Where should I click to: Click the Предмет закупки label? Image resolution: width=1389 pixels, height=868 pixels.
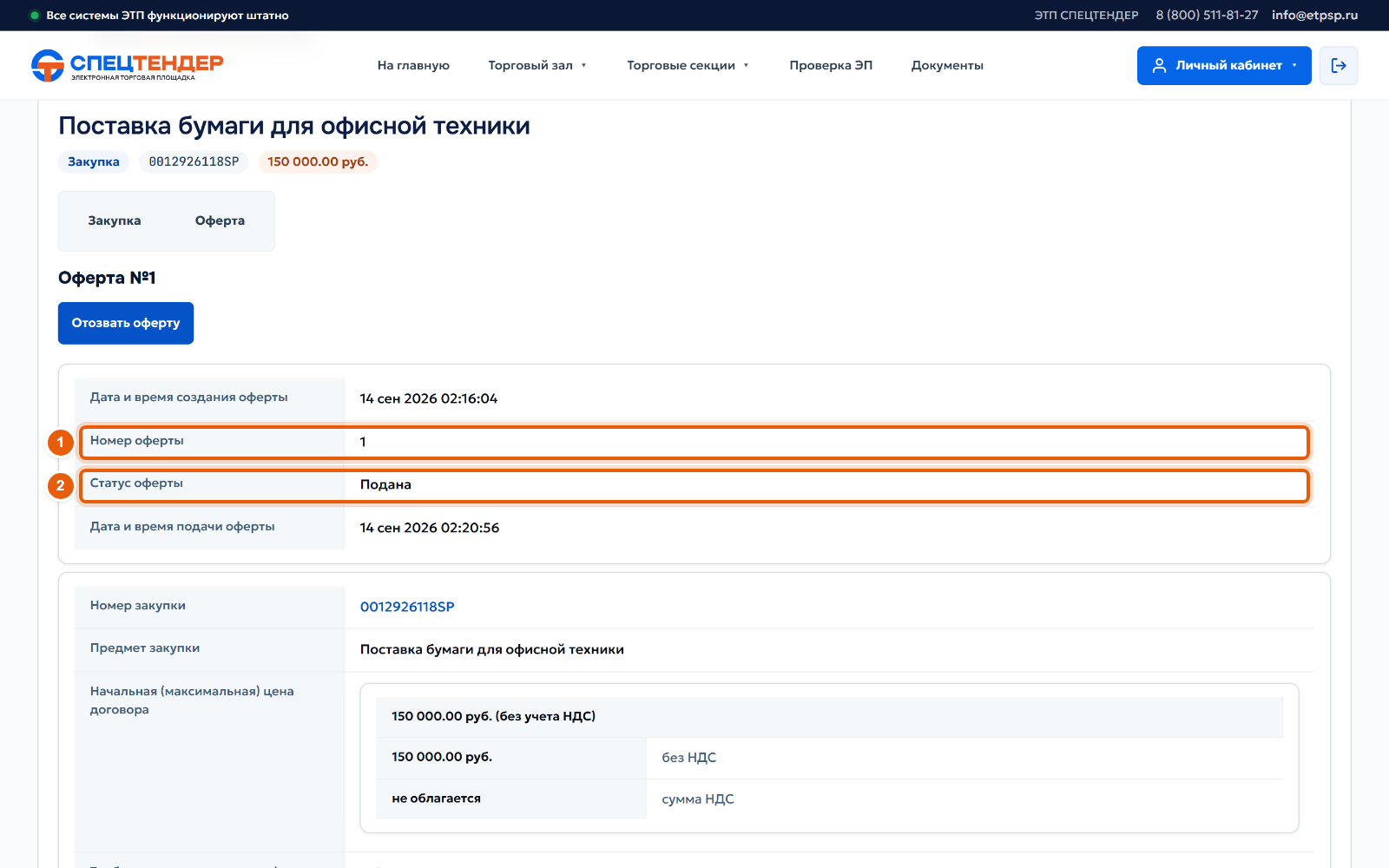[145, 648]
